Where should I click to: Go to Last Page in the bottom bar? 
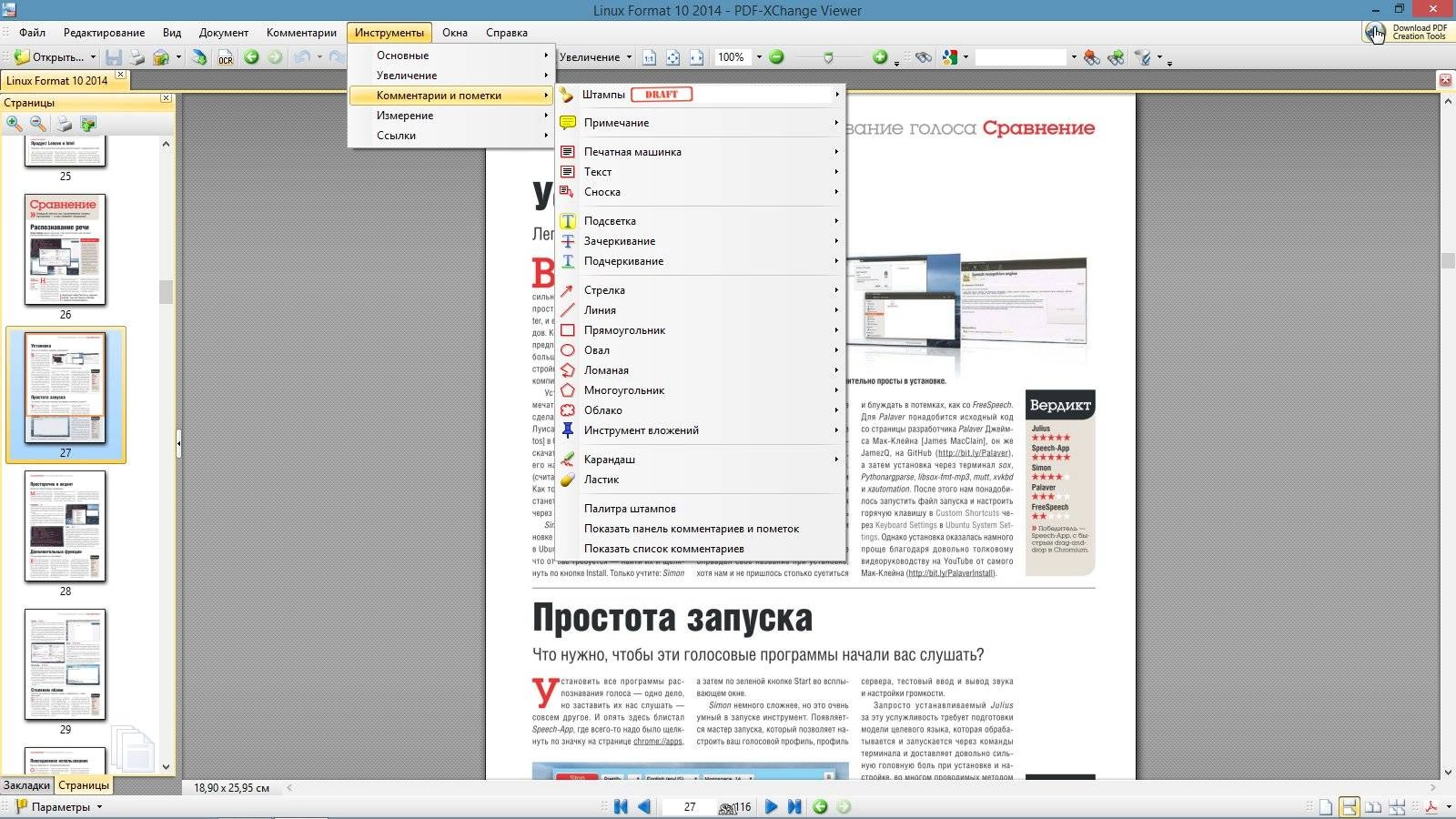794,806
